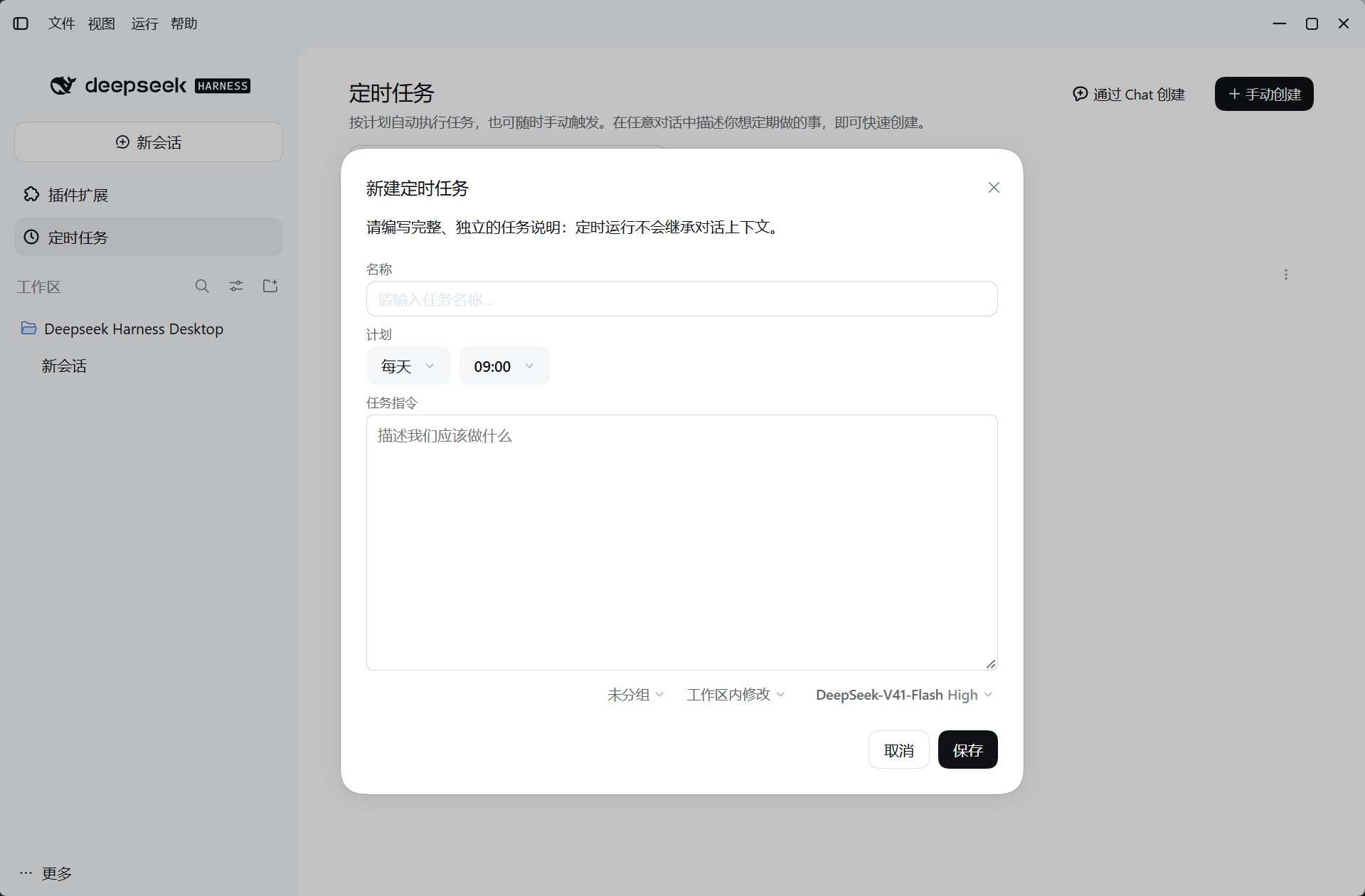Search the workspace list

click(202, 286)
